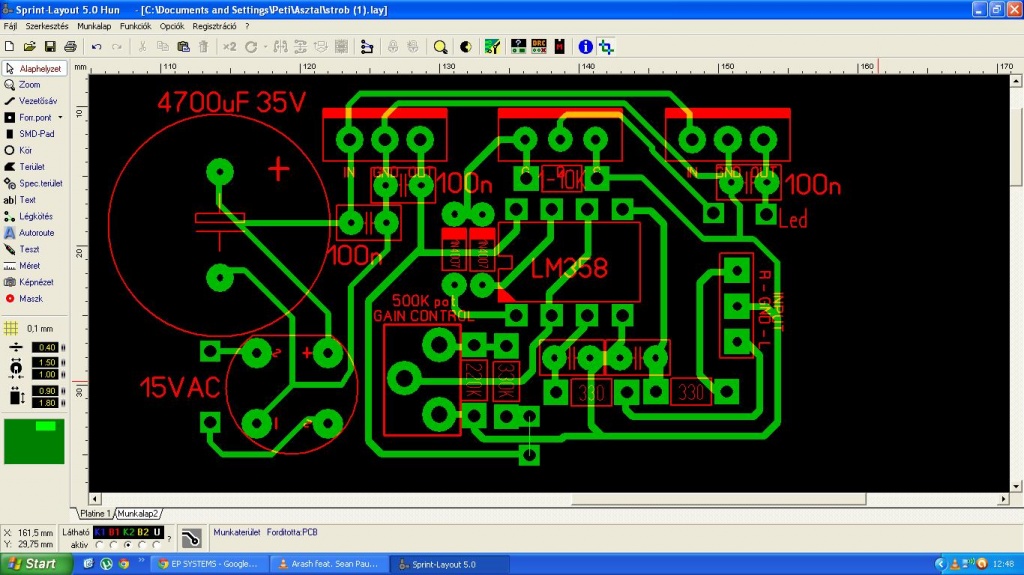Open the Start menu
This screenshot has width=1024, height=575.
pyautogui.click(x=30, y=564)
